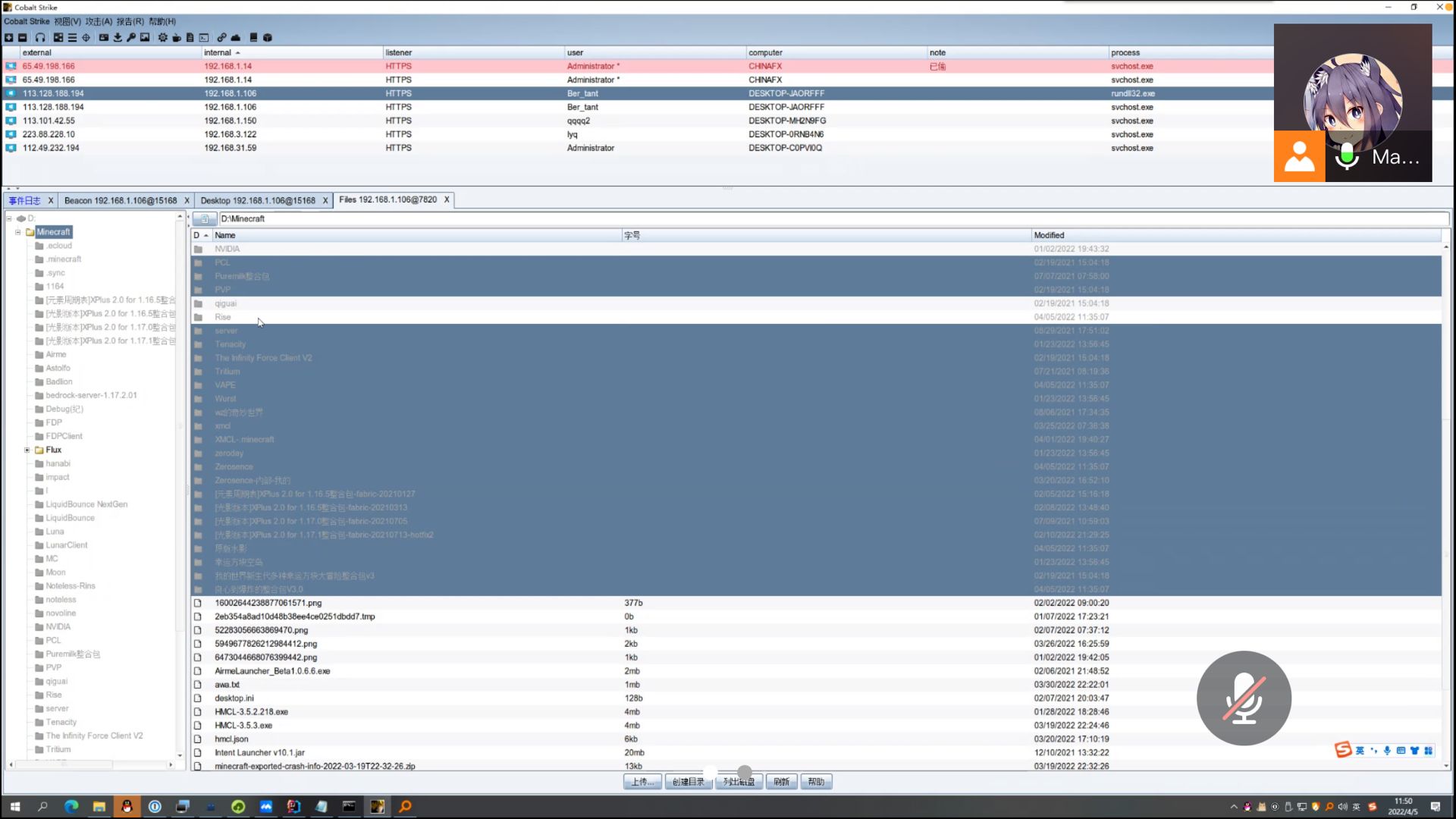Click the host file link icon
The image size is (1456, 819).
[221, 37]
